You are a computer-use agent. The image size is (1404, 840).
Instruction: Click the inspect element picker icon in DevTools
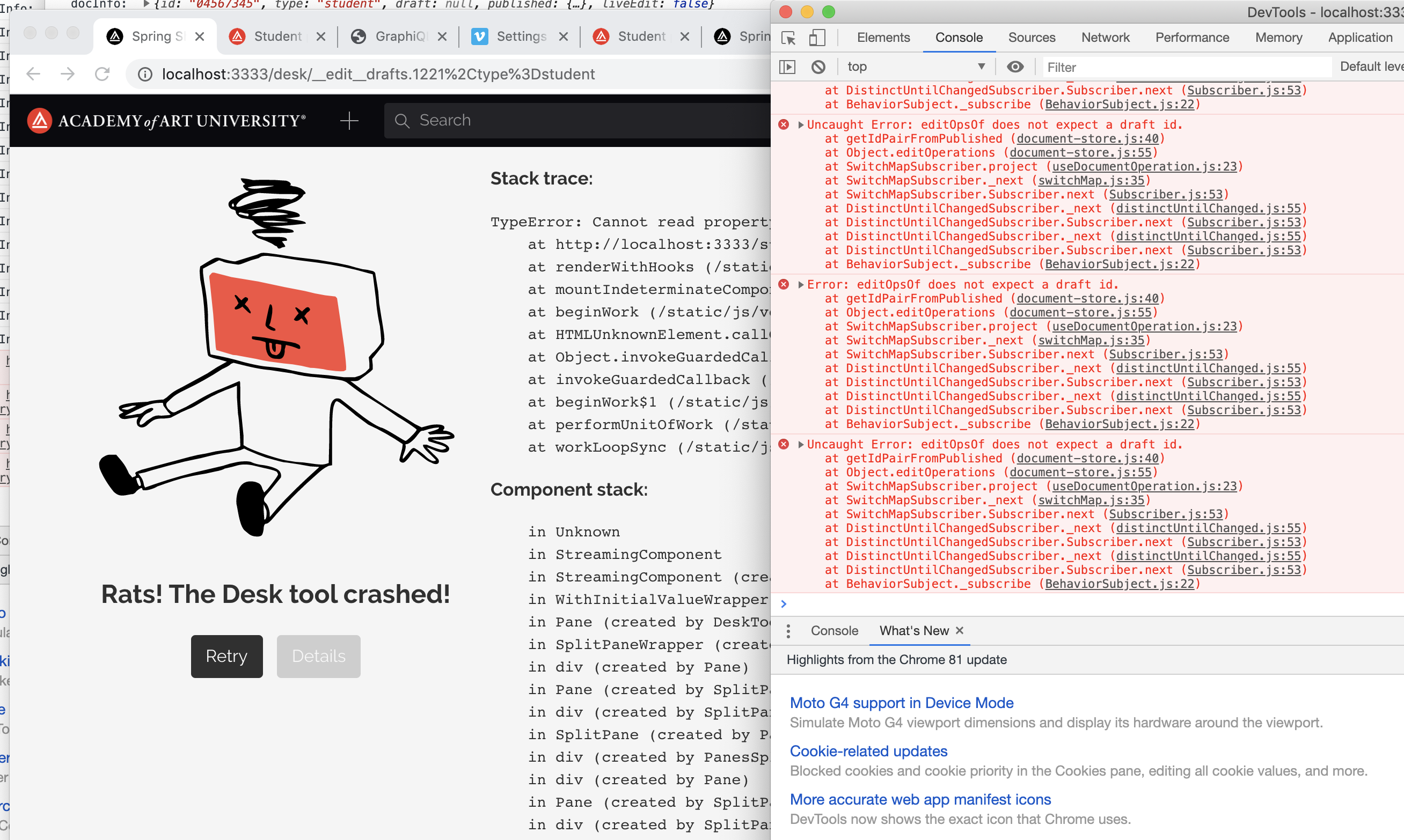coord(788,38)
